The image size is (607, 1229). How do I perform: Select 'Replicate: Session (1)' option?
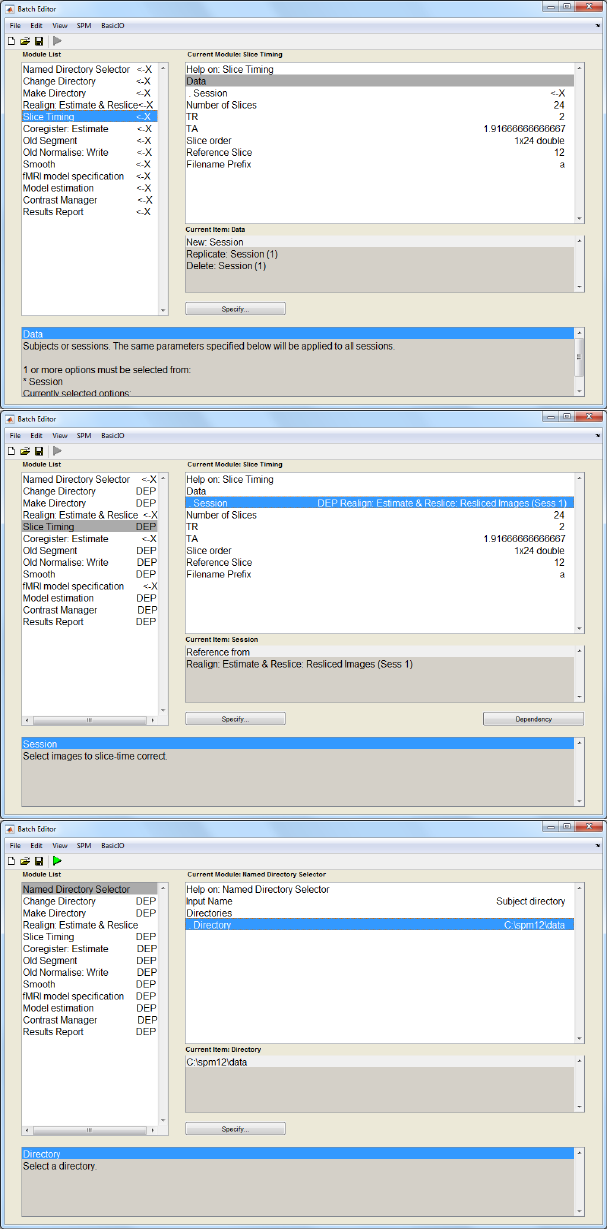tap(379, 254)
